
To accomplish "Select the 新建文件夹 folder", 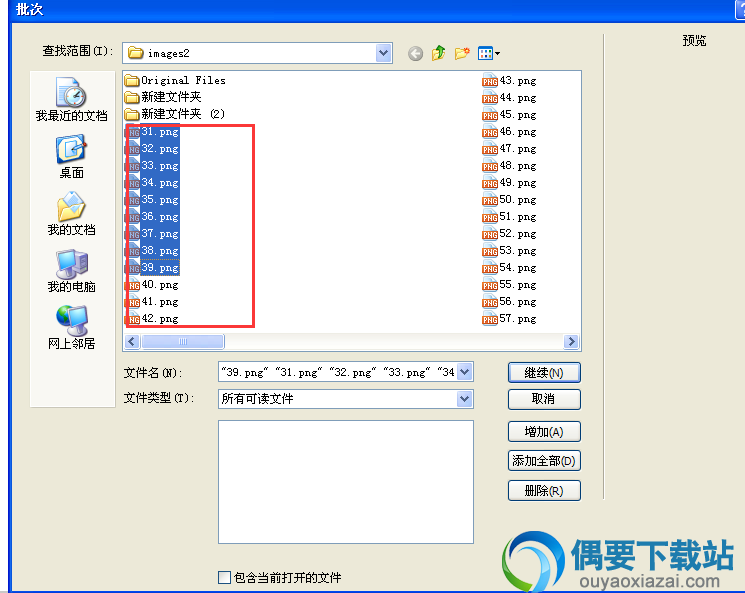I will point(163,97).
